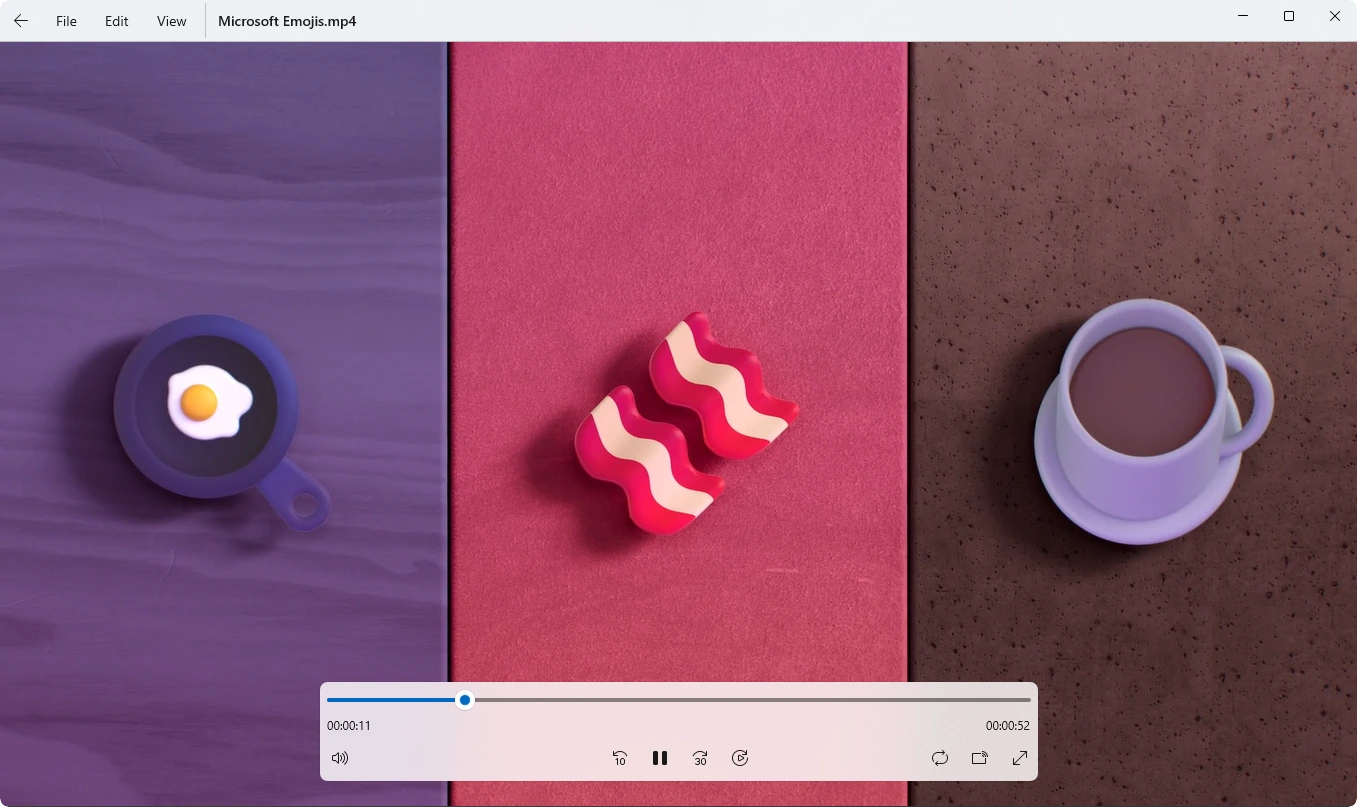The height and width of the screenshot is (807, 1357).
Task: Skip forward 30 seconds
Action: 700,758
